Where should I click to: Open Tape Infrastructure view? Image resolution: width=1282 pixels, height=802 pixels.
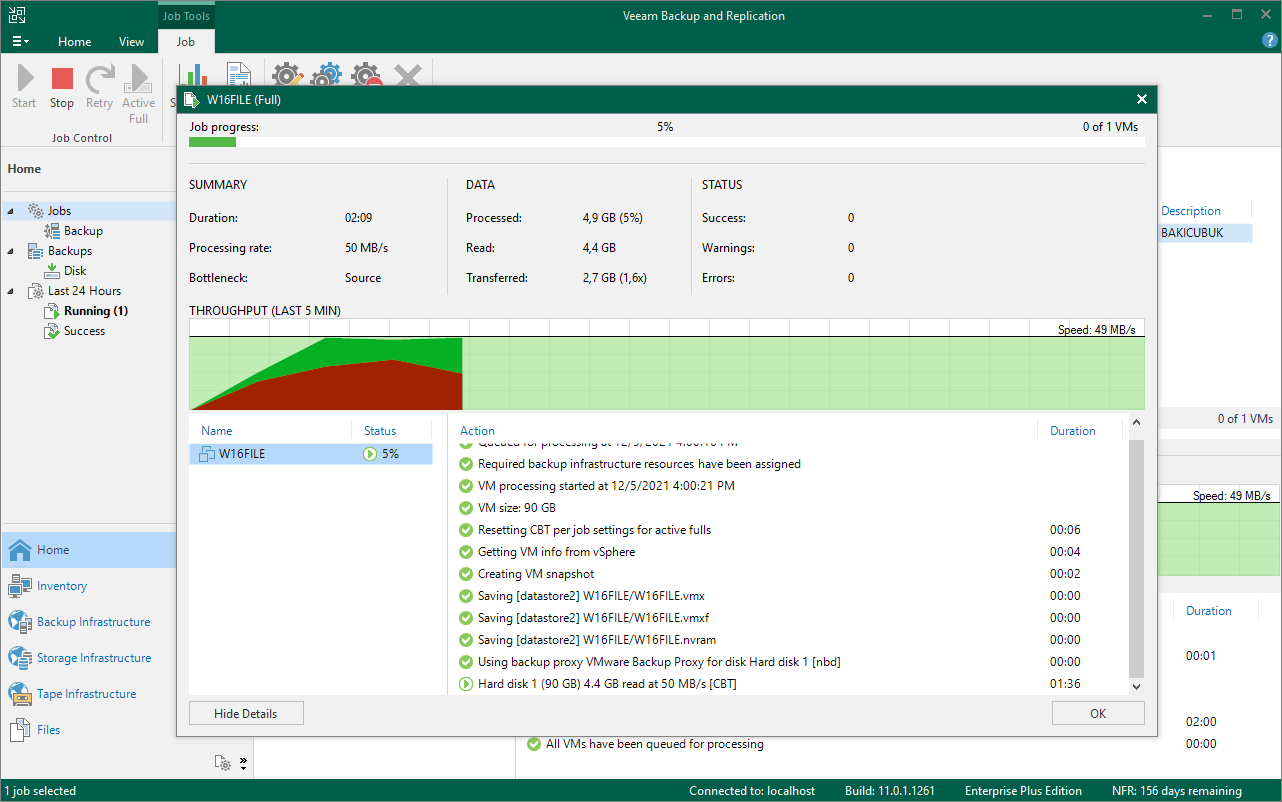coord(86,694)
